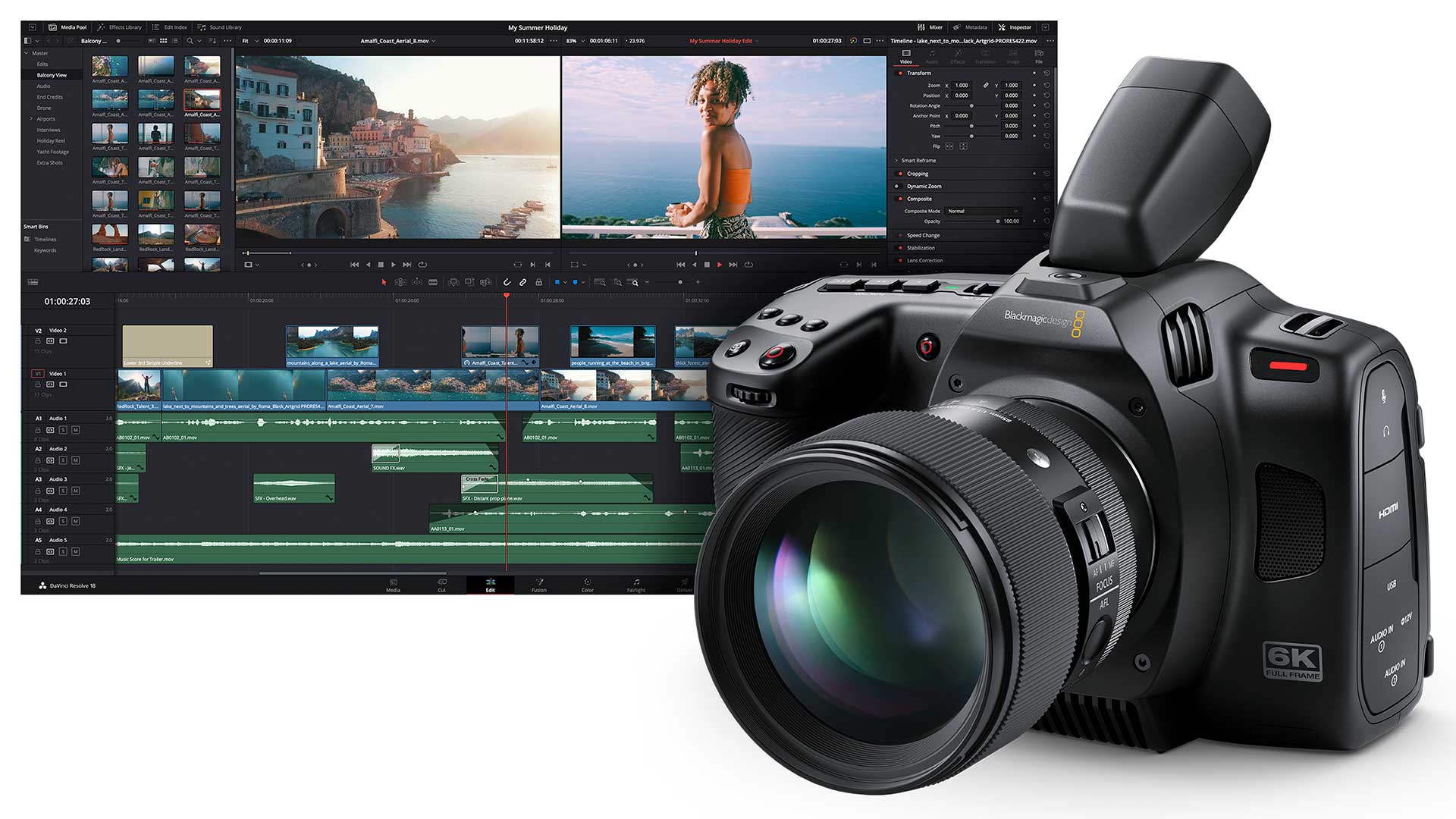Screen dimensions: 1456x819
Task: Select the dynamic trim mode tool
Action: (417, 282)
